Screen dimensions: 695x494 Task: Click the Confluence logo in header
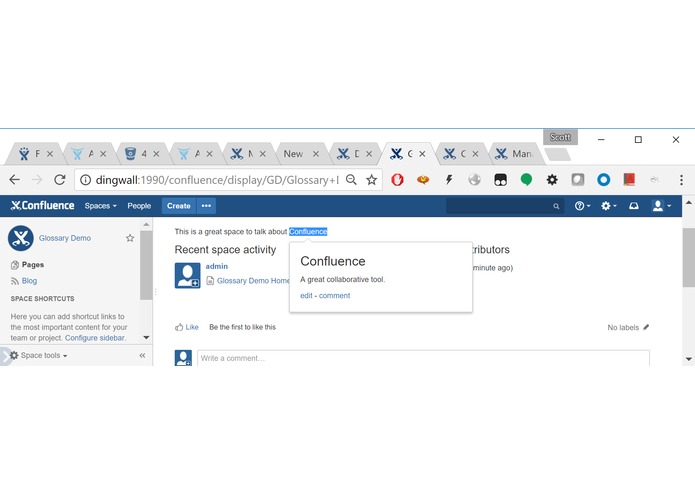click(x=42, y=206)
